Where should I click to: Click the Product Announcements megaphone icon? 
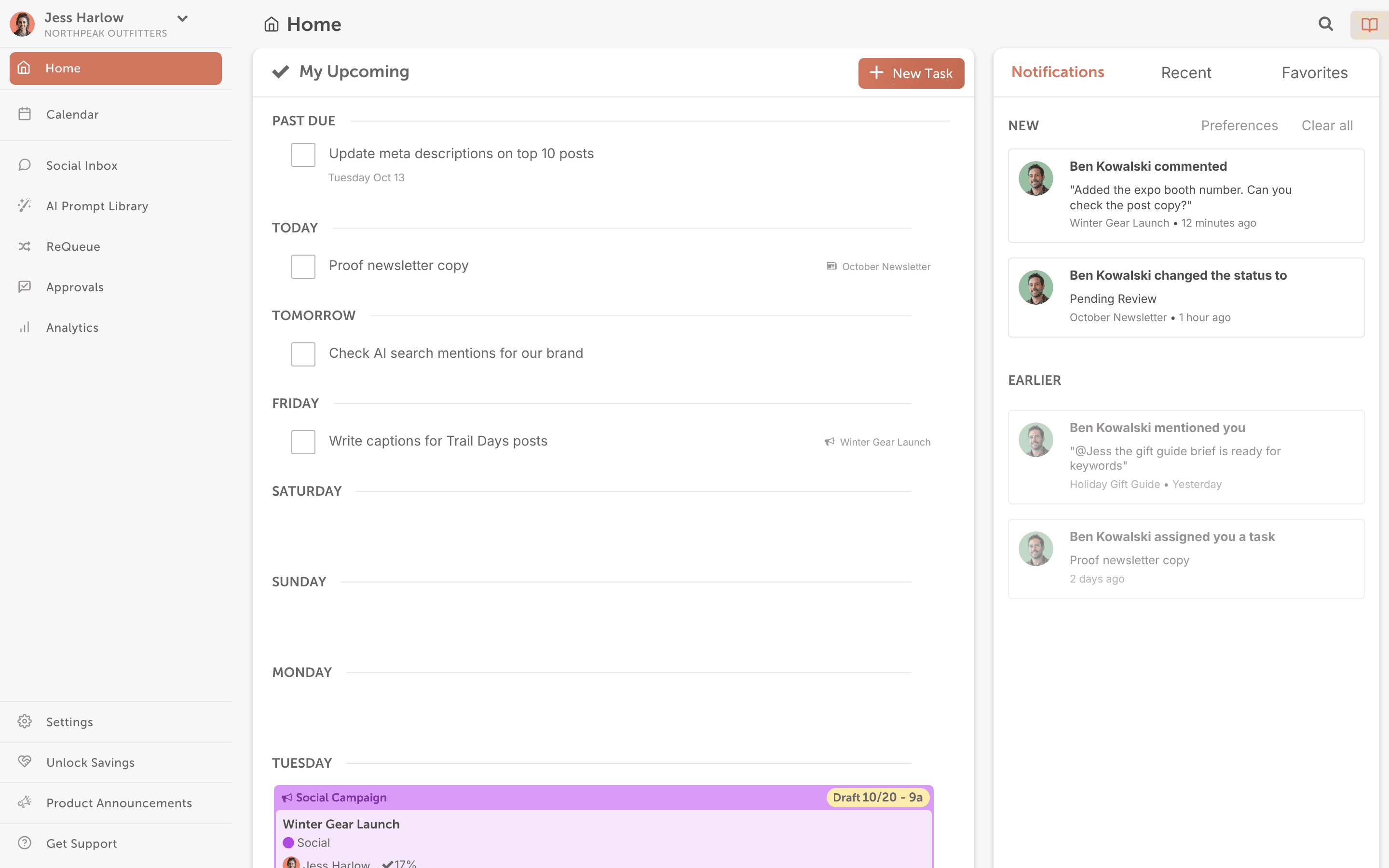tap(24, 802)
